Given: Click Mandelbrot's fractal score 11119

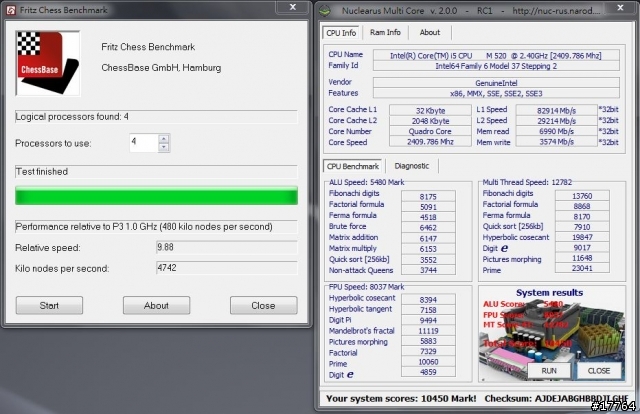Looking at the screenshot, I should pyautogui.click(x=428, y=331).
